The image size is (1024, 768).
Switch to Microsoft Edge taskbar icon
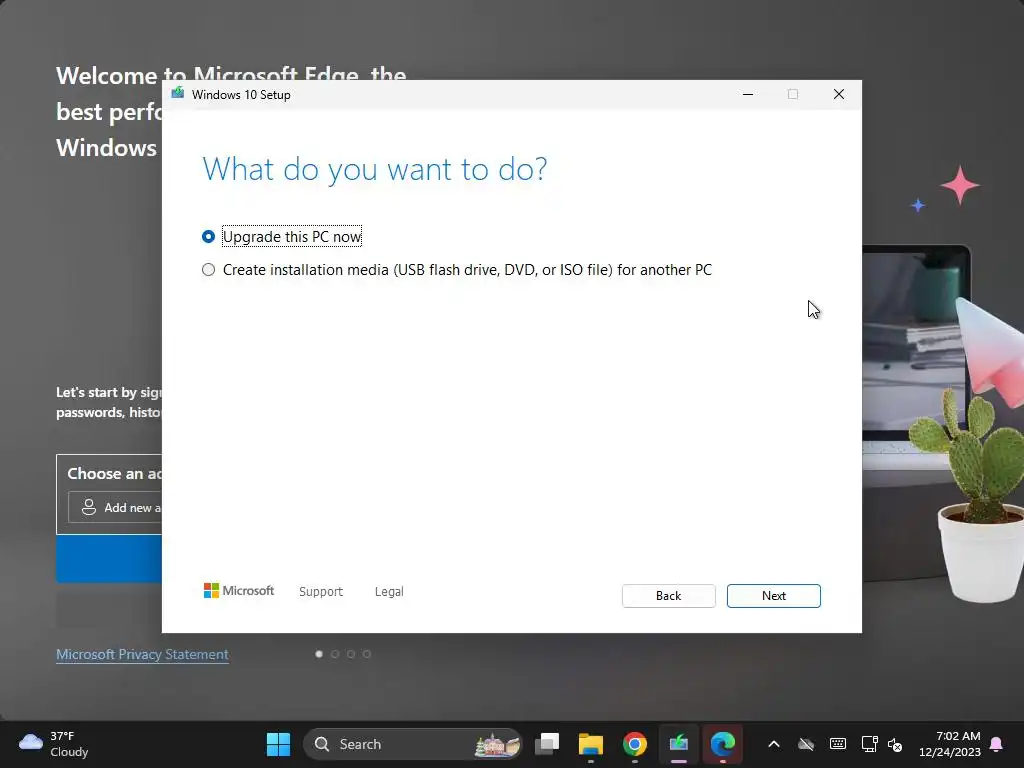pyautogui.click(x=722, y=744)
